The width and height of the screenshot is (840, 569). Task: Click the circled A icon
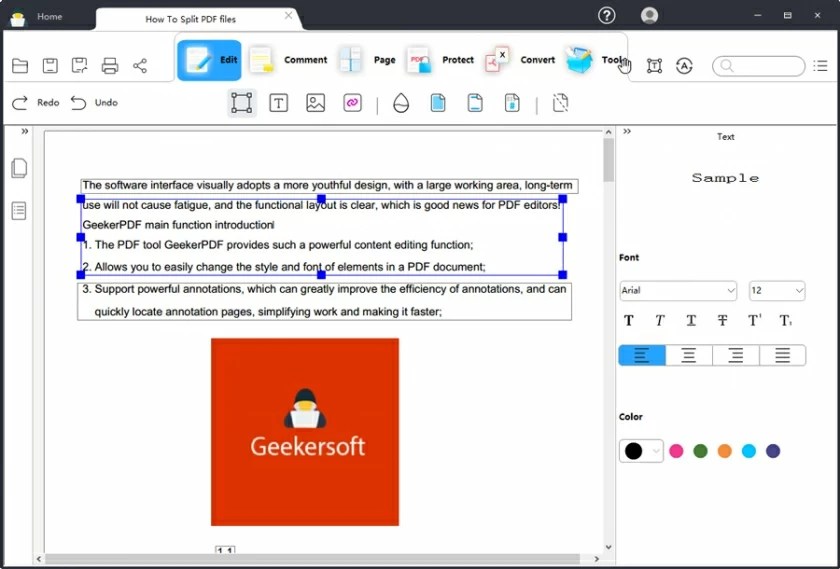pyautogui.click(x=684, y=66)
